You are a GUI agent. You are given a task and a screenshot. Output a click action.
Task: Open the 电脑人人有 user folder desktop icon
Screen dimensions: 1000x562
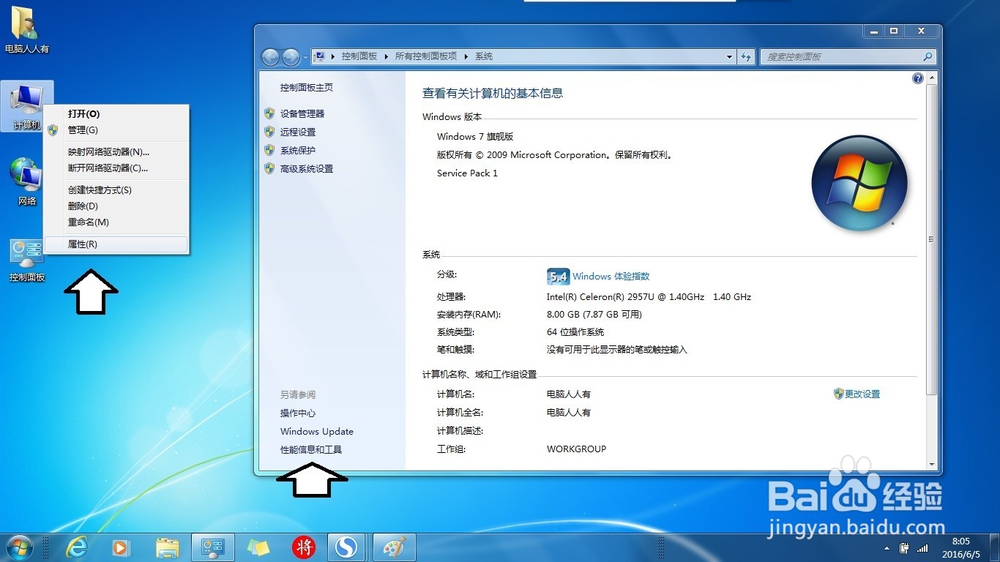(26, 30)
